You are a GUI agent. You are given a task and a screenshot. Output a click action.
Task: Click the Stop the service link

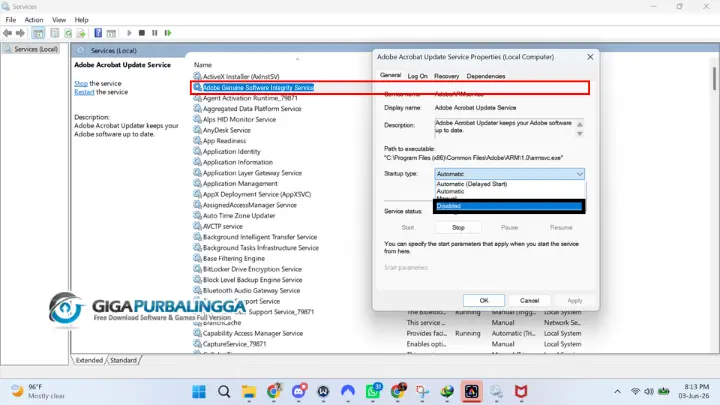[81, 84]
